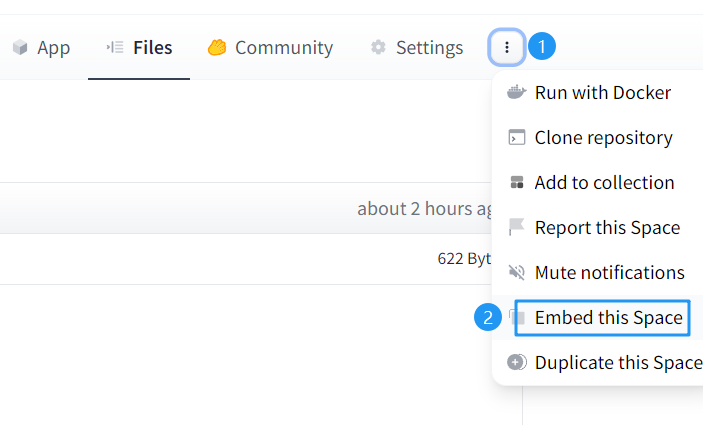Open the Community tab

(x=270, y=48)
